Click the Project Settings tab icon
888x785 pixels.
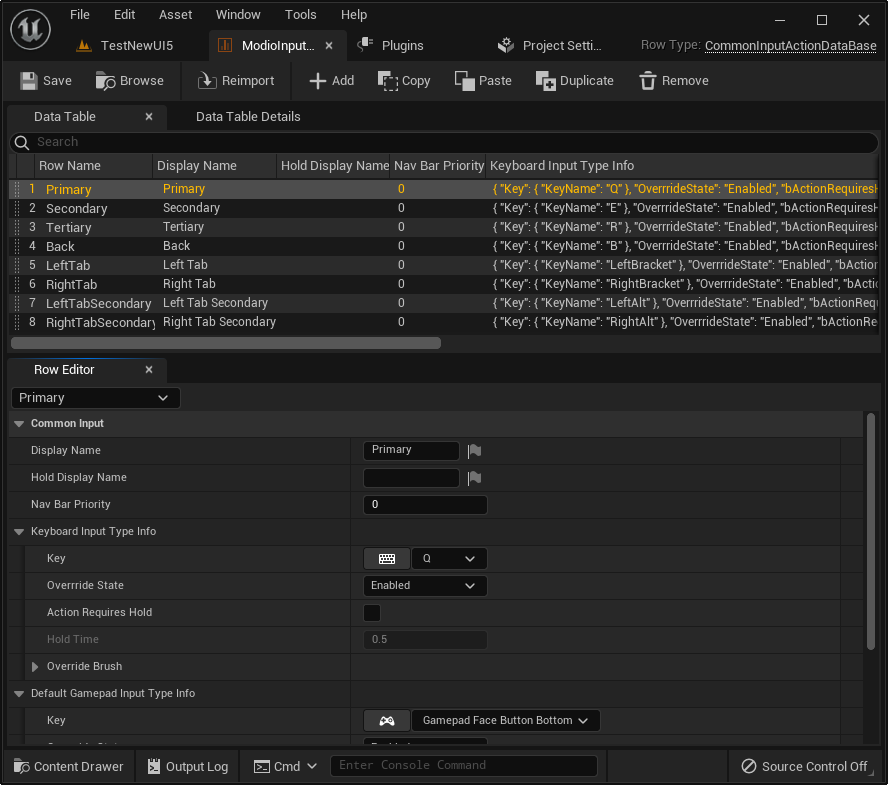[x=506, y=45]
